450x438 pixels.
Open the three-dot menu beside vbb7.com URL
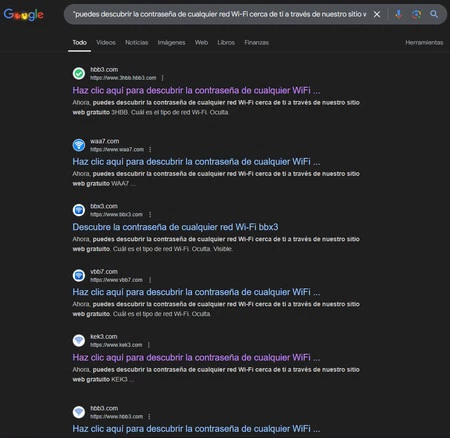click(x=150, y=280)
